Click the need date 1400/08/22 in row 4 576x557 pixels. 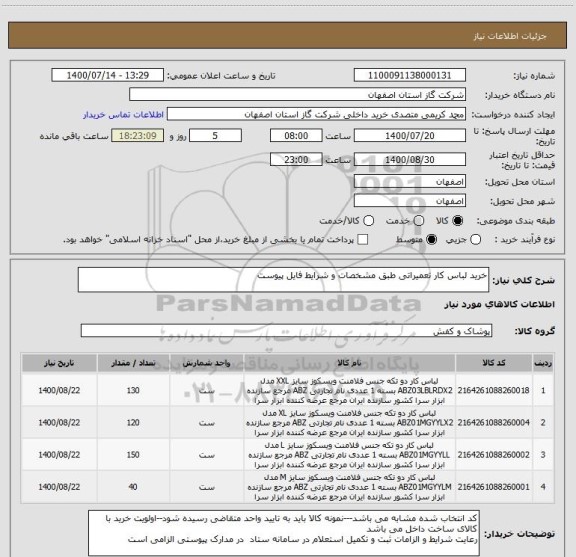pyautogui.click(x=59, y=487)
